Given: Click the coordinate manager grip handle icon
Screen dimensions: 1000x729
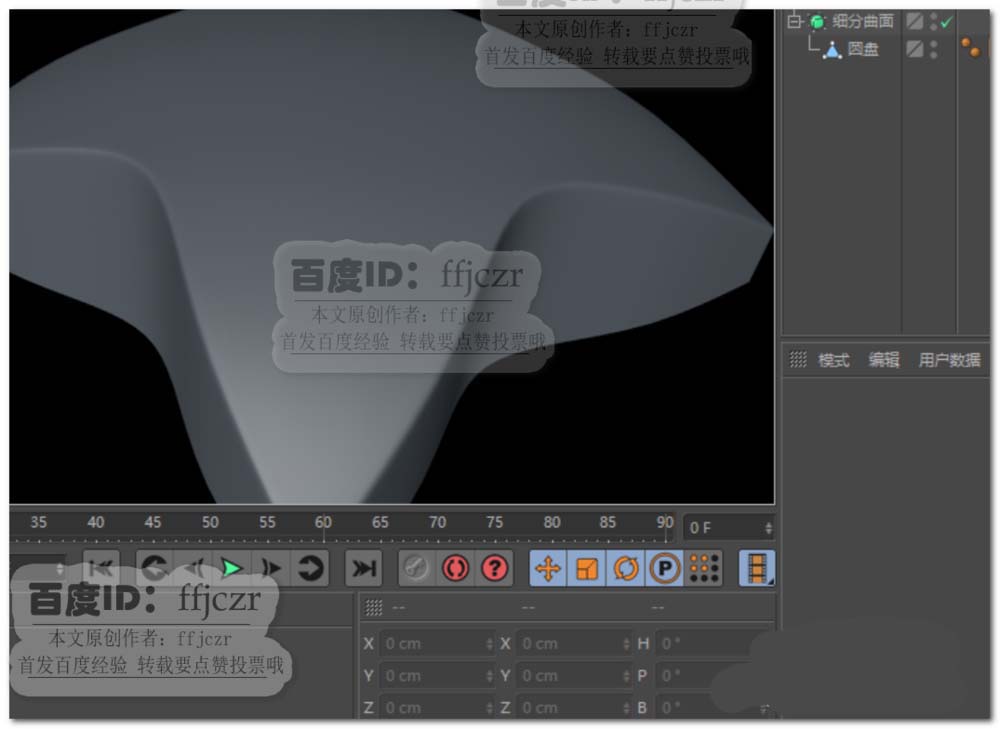Looking at the screenshot, I should click(374, 608).
